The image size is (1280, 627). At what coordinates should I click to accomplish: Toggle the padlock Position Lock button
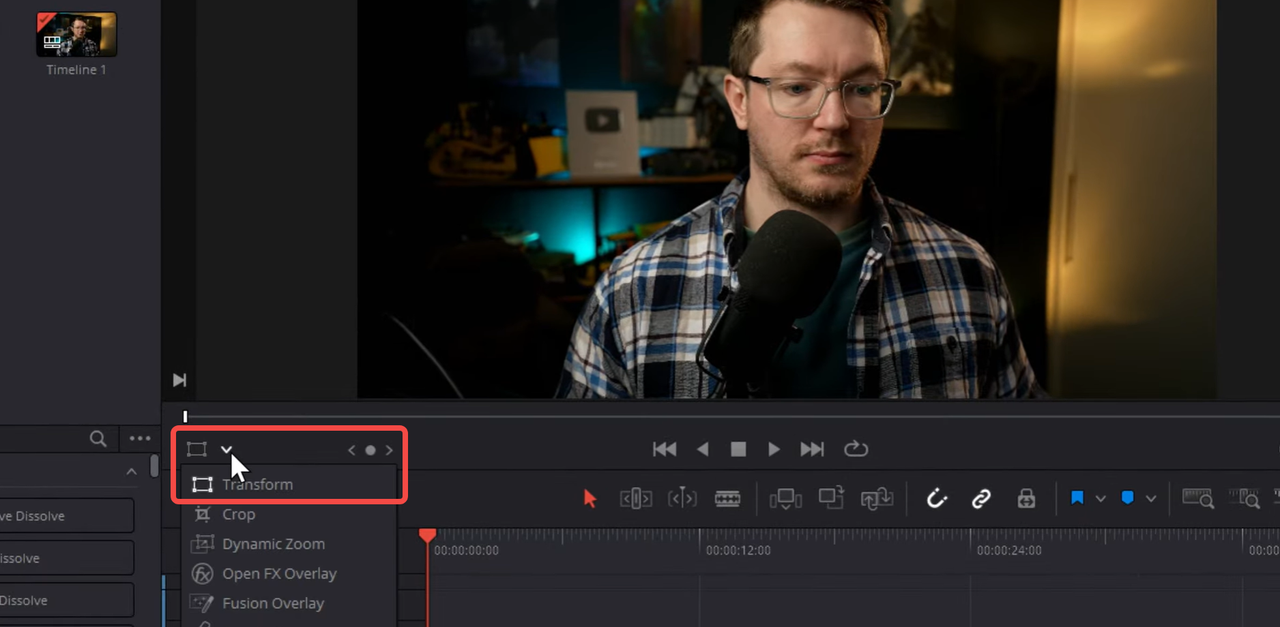click(x=1026, y=498)
